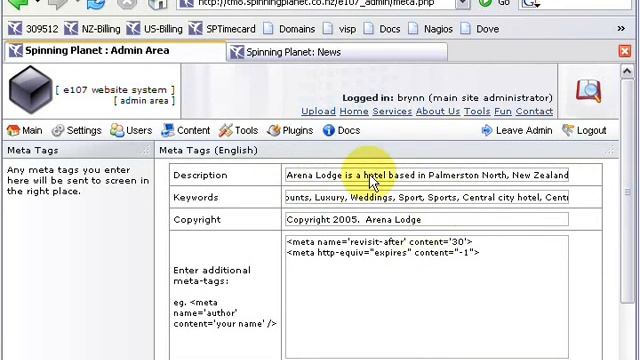Click in the Keywords field
The height and width of the screenshot is (360, 640).
[x=427, y=198]
